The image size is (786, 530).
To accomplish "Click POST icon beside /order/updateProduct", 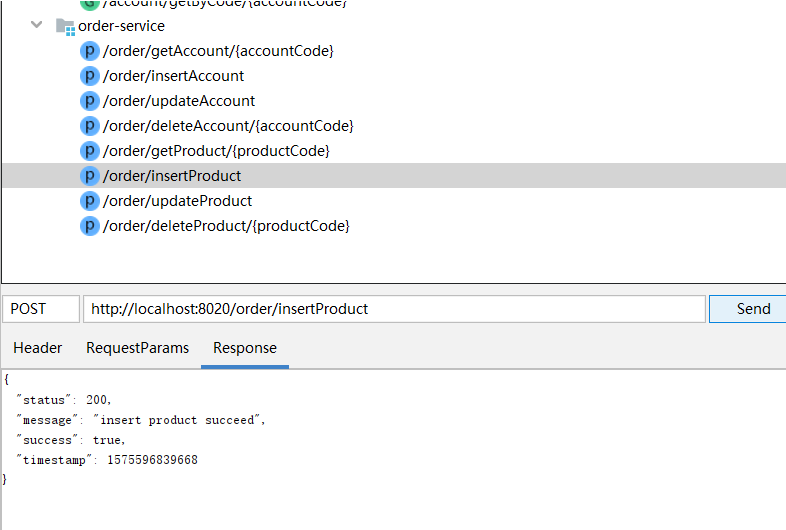I will [x=90, y=201].
